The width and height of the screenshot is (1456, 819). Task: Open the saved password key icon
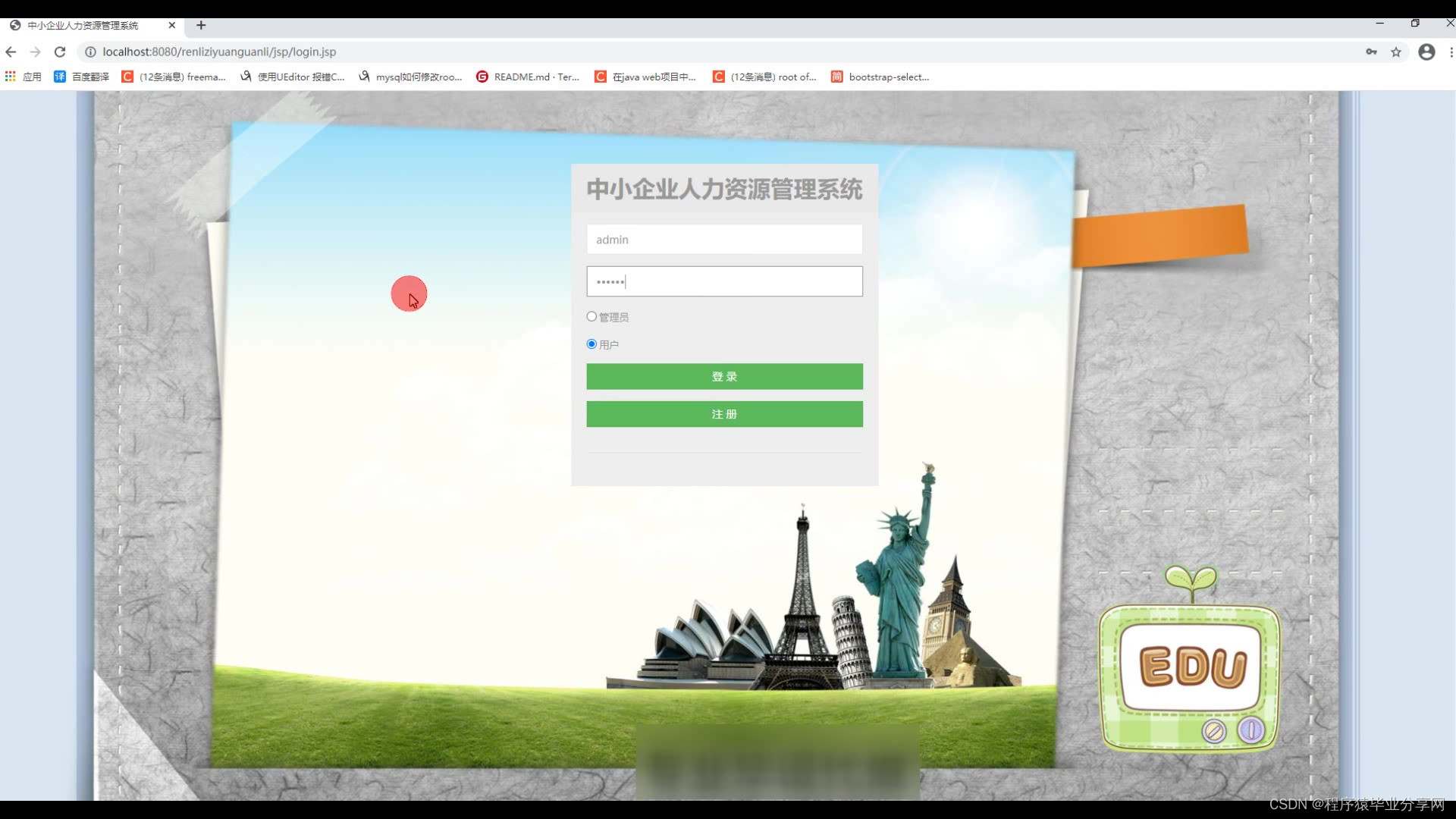[x=1371, y=52]
